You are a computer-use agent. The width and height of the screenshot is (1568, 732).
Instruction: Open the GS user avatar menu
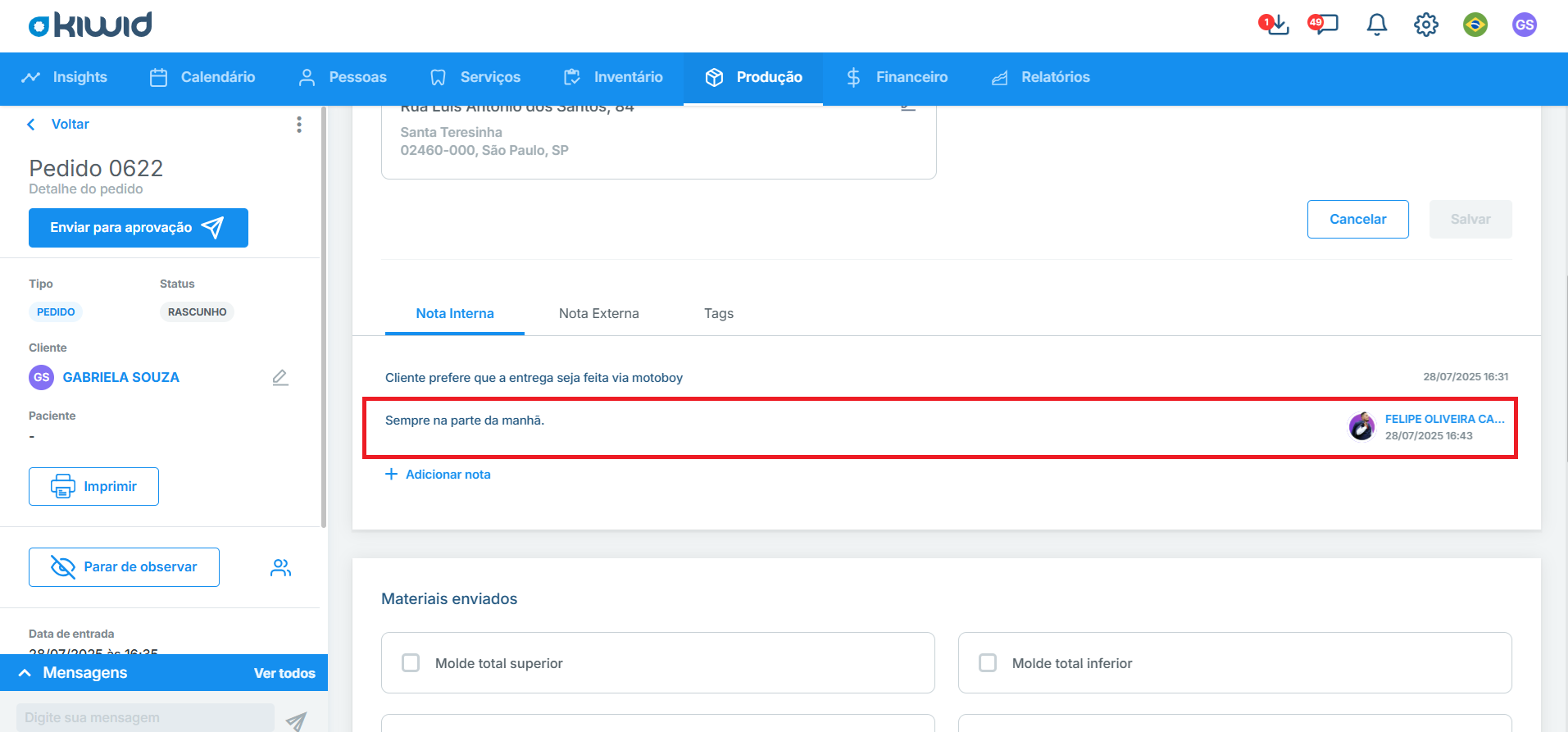point(1525,25)
